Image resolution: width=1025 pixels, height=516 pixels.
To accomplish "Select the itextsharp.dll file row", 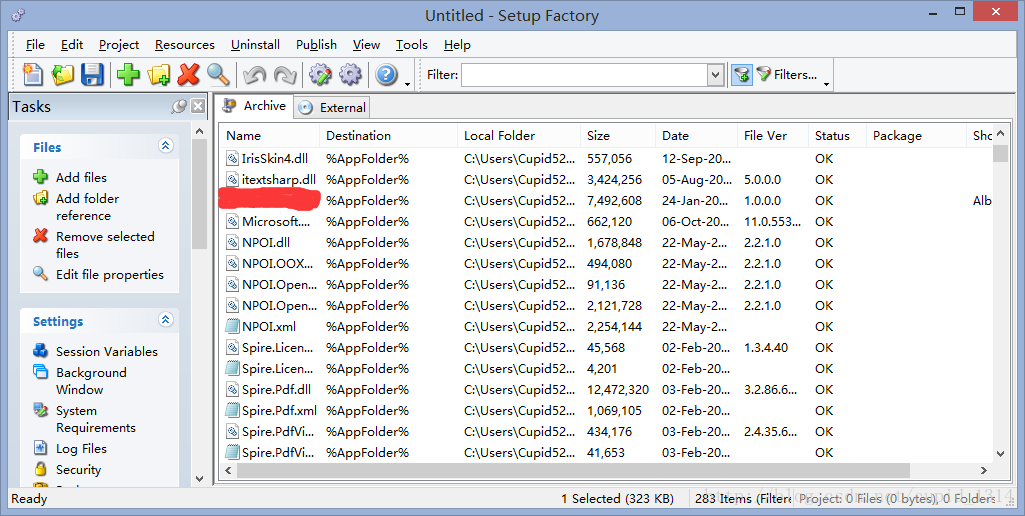I will [x=605, y=179].
